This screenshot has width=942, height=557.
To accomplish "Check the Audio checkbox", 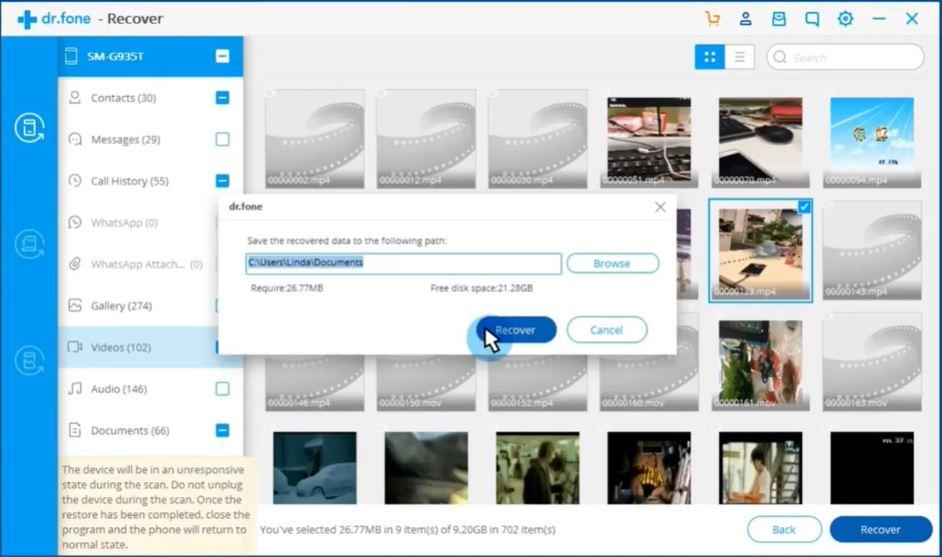I will 222,389.
